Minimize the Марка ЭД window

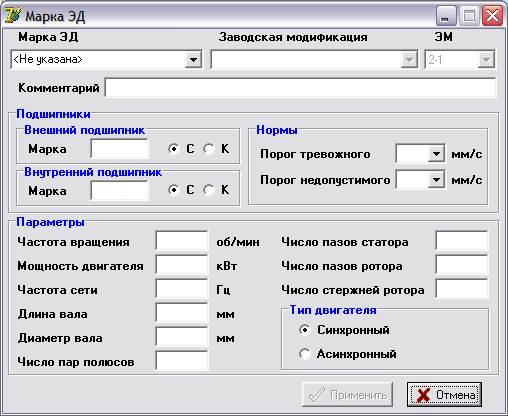coord(446,16)
